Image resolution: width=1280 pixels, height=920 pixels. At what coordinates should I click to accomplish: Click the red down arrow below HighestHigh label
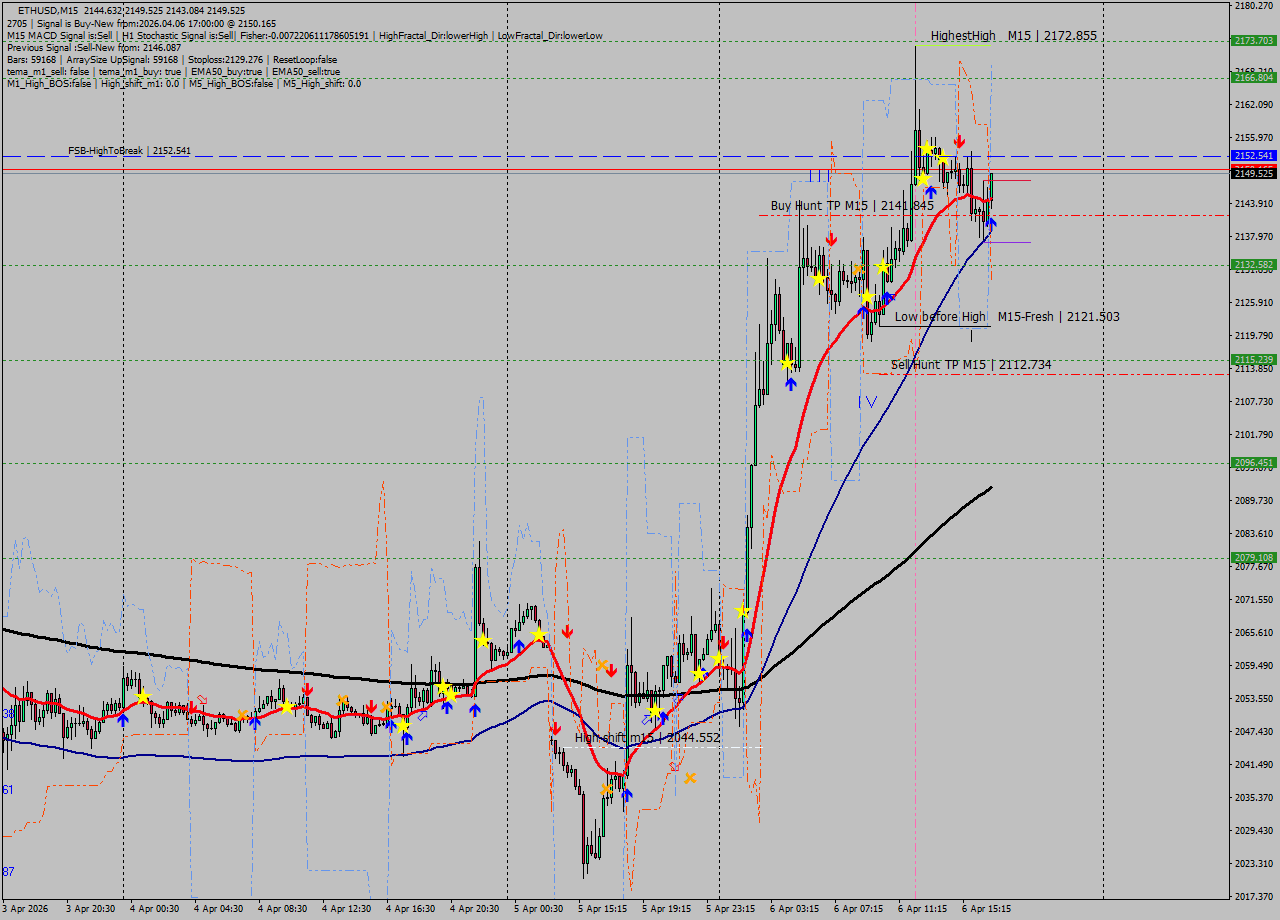point(959,141)
